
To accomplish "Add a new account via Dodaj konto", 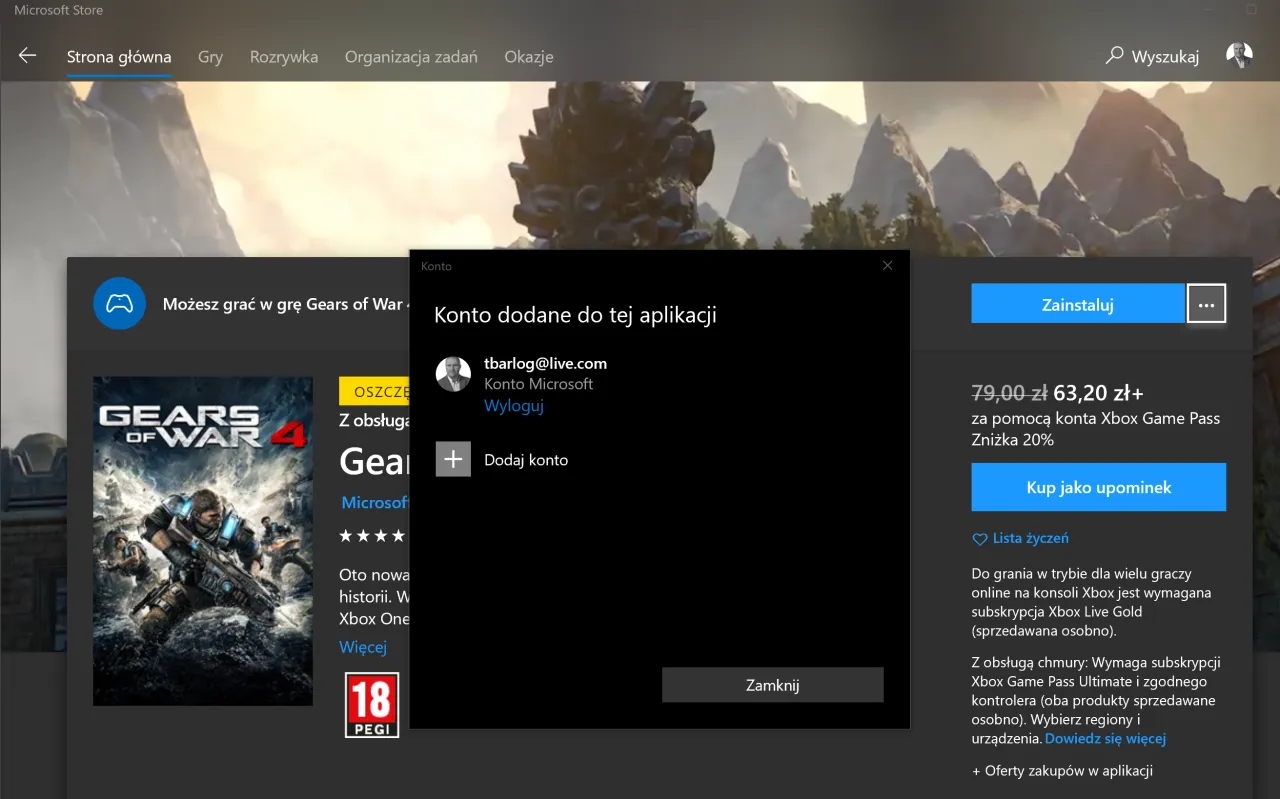I will (x=526, y=459).
